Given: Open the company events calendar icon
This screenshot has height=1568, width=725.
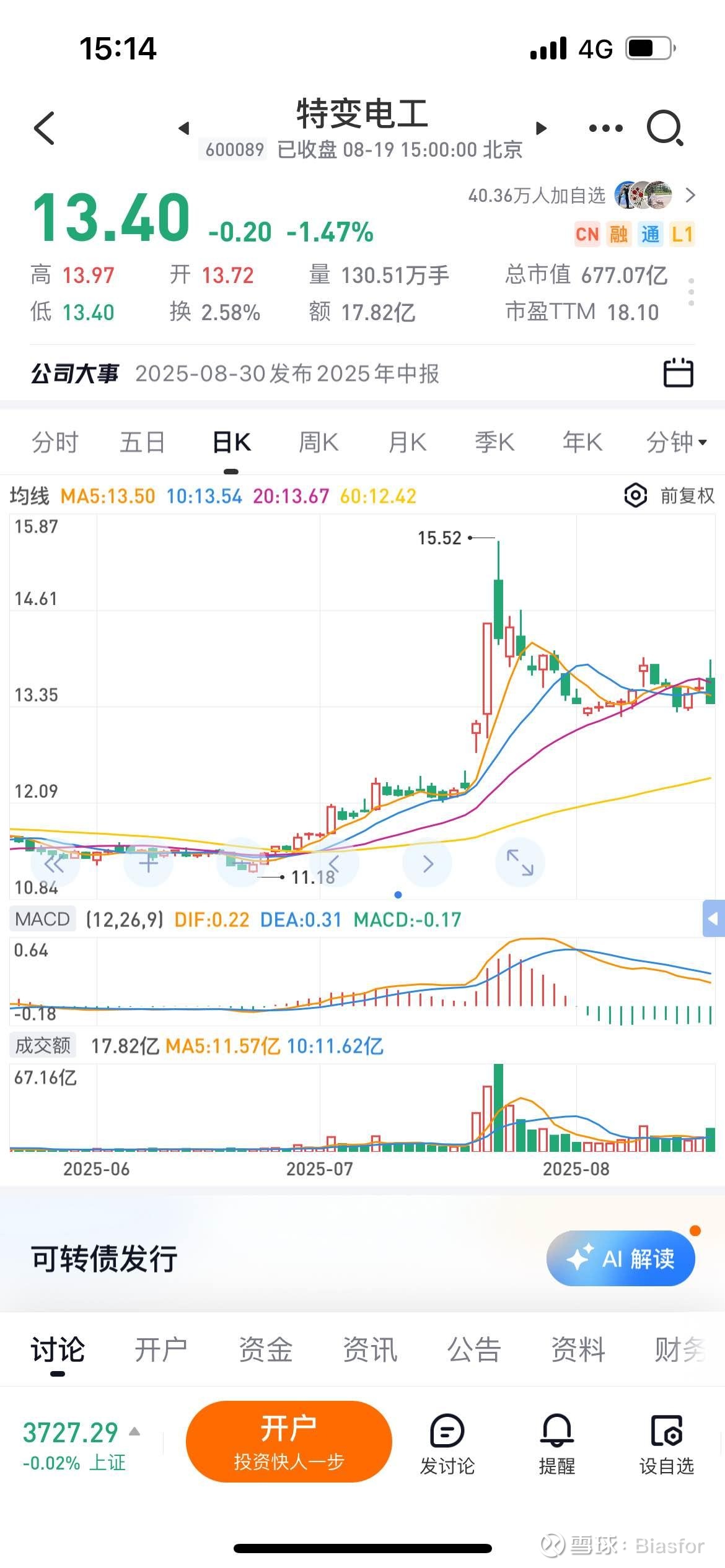Looking at the screenshot, I should click(x=678, y=373).
